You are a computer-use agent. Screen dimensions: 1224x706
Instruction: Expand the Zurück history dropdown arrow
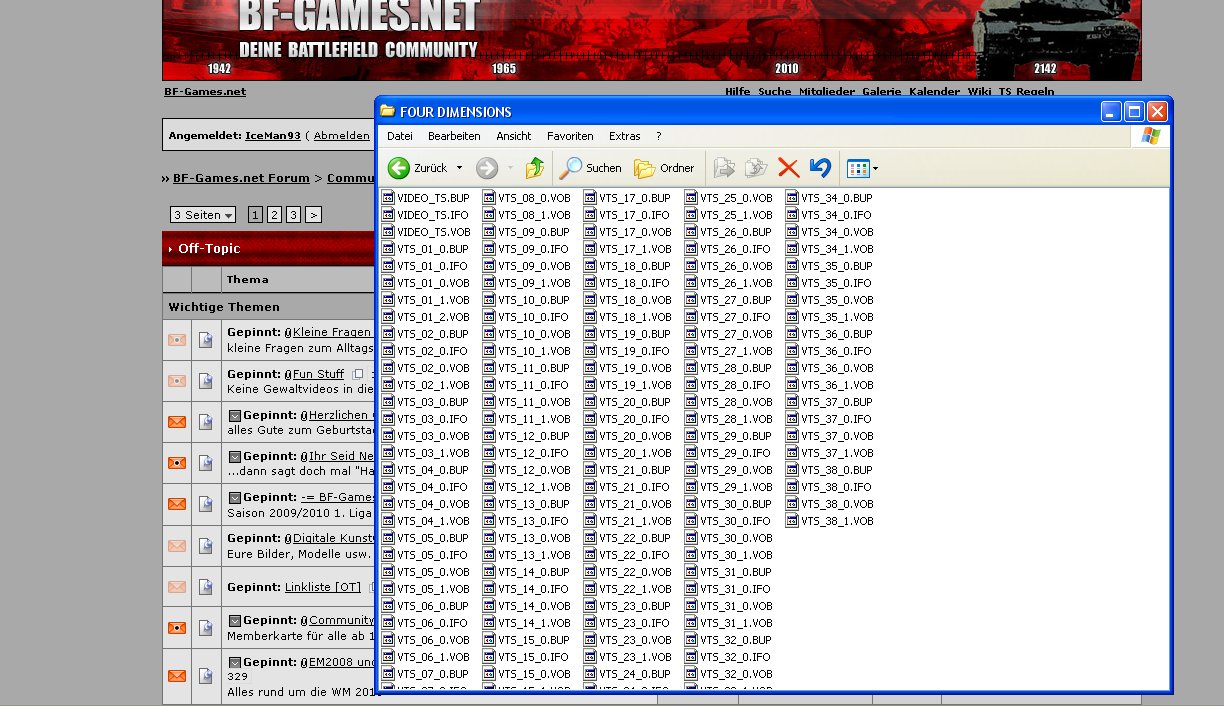(x=459, y=168)
